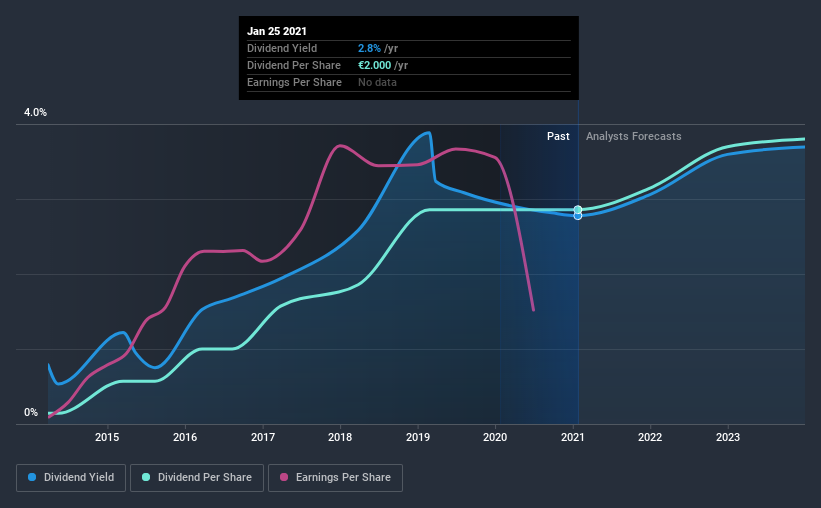
Task: Click the 2020 x-axis label
Action: click(x=495, y=437)
